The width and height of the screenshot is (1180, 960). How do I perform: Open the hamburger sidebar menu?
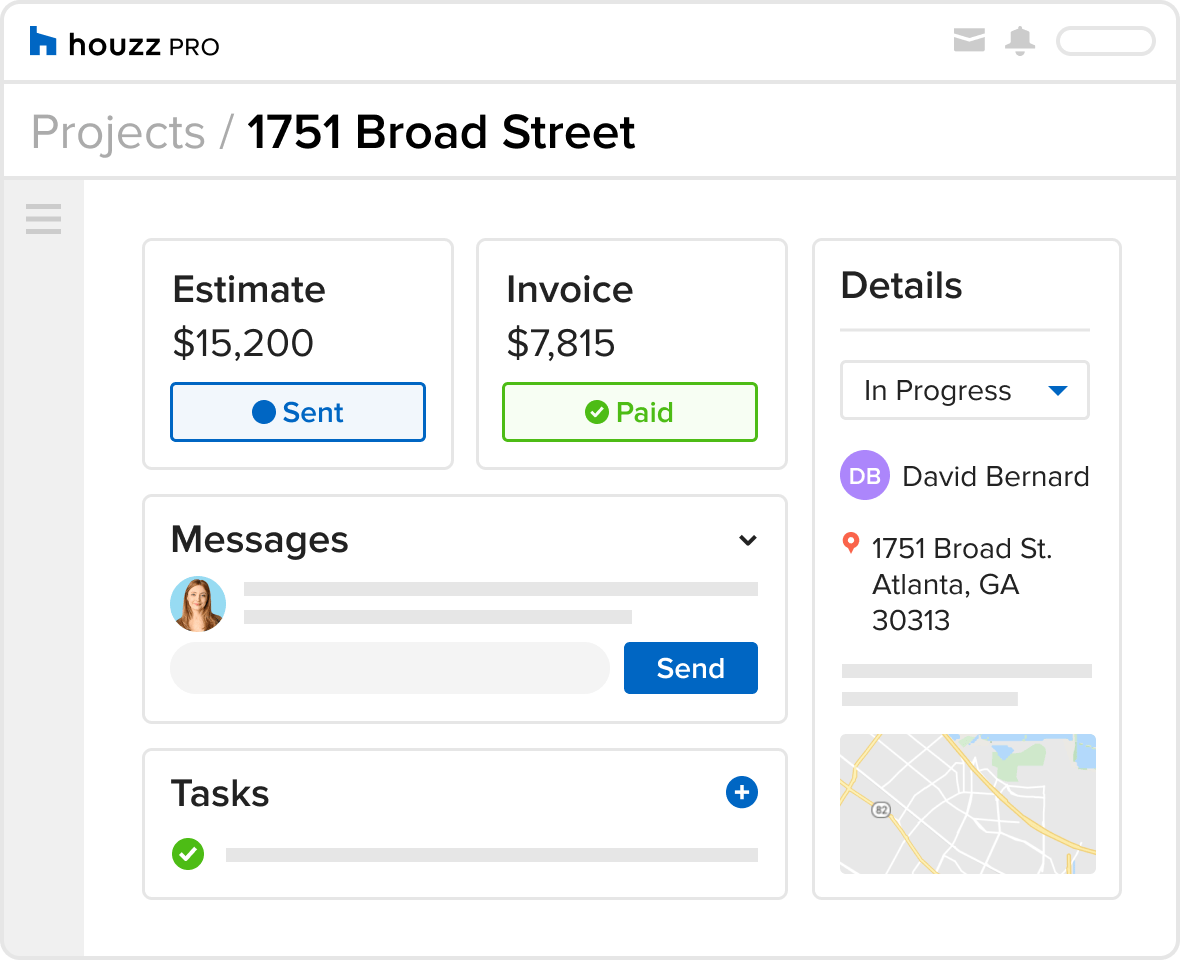click(43, 218)
